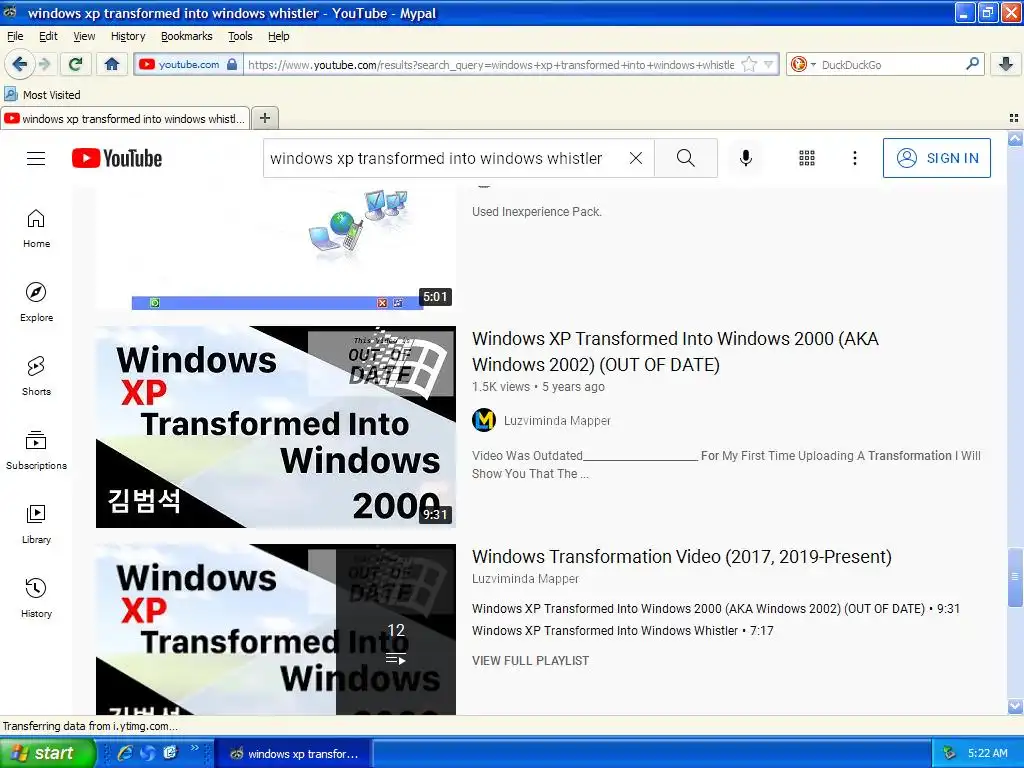Open the Tools menu
Image resolution: width=1024 pixels, height=768 pixels.
tap(240, 36)
